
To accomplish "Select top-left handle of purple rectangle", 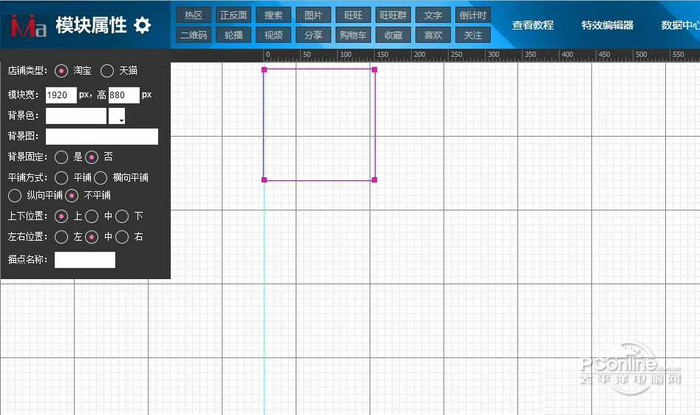I will pos(264,70).
